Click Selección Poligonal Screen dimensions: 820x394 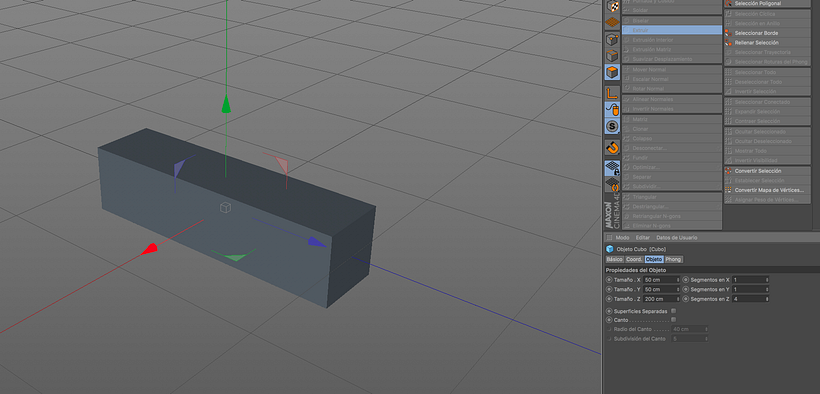[x=767, y=3]
